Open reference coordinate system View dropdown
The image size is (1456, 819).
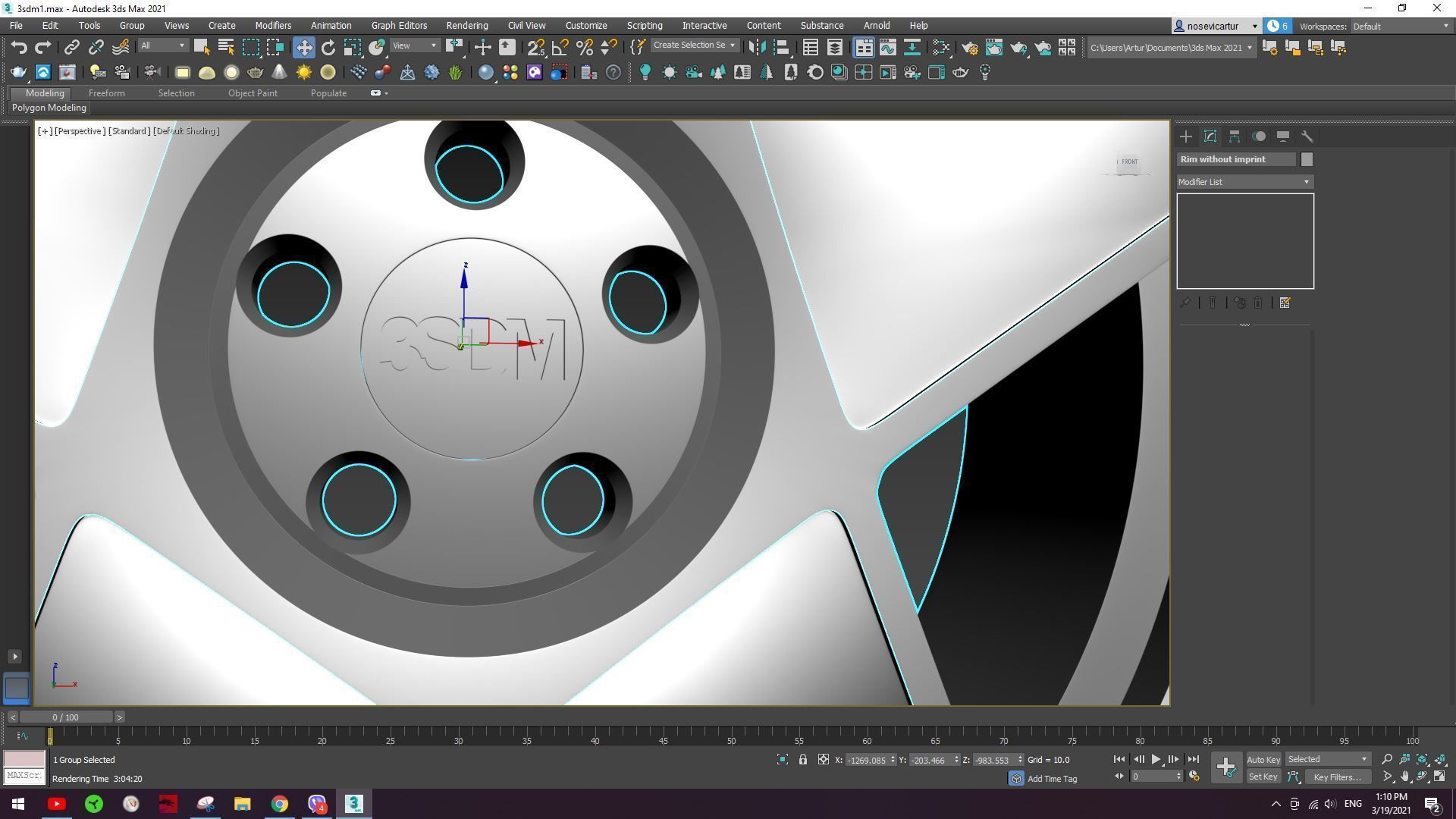click(414, 45)
